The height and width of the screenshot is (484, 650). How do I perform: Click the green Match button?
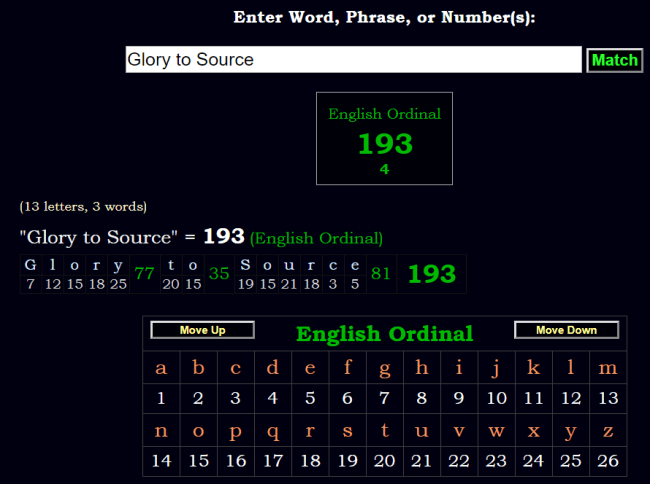(x=614, y=60)
